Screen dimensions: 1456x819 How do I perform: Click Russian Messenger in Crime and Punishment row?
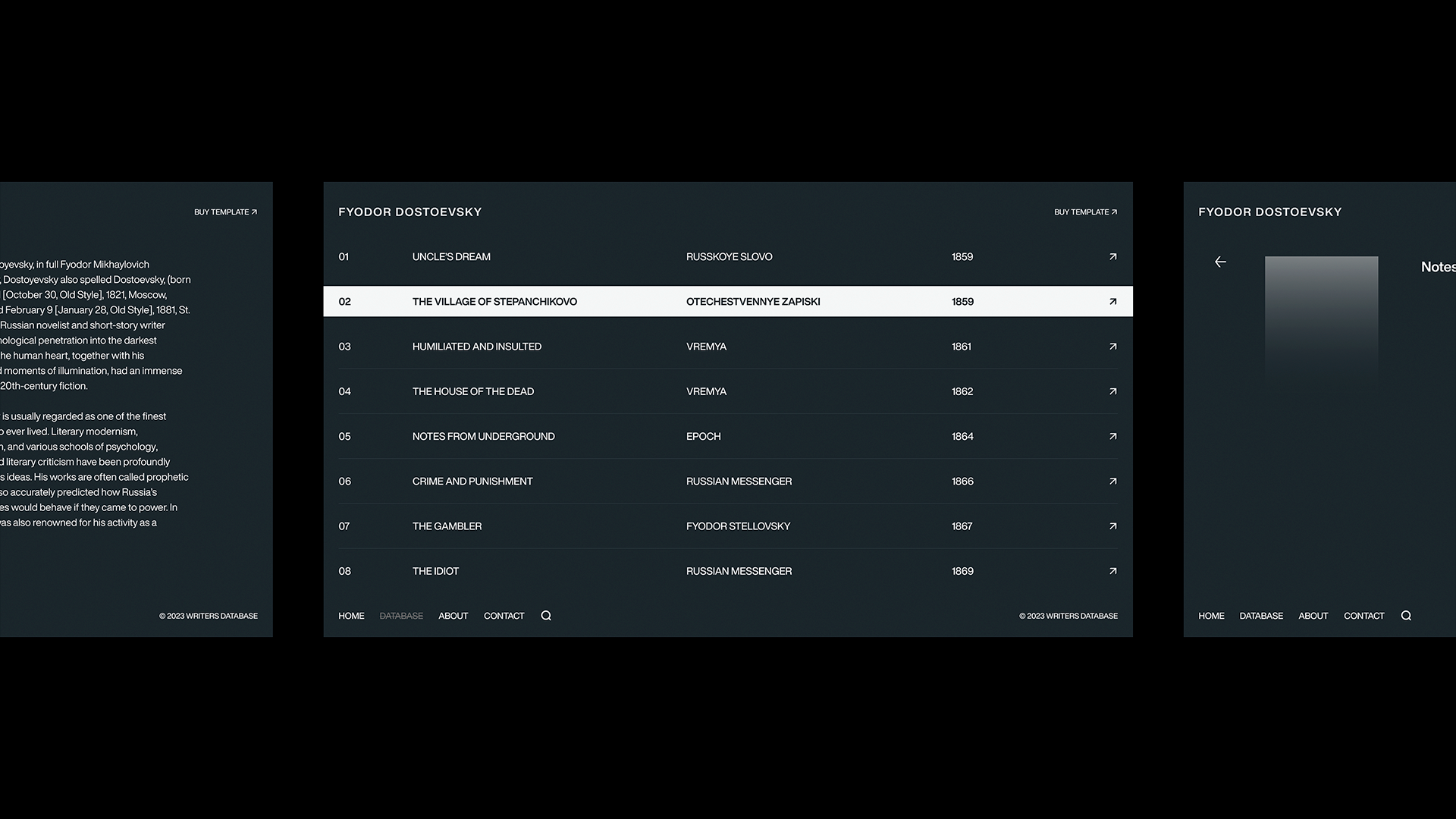click(739, 481)
